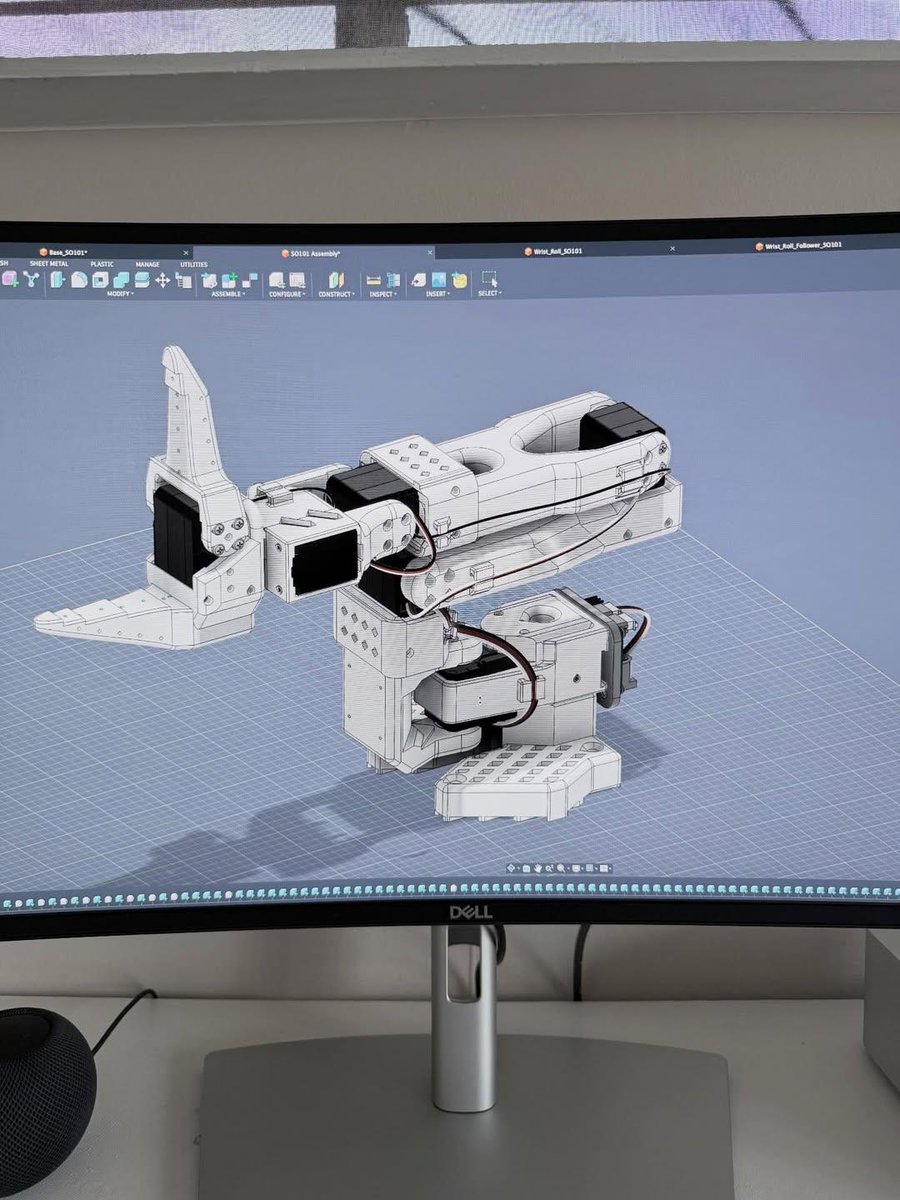900x1200 pixels.
Task: Switch to the Base_SO101 document tab
Action: [64, 252]
